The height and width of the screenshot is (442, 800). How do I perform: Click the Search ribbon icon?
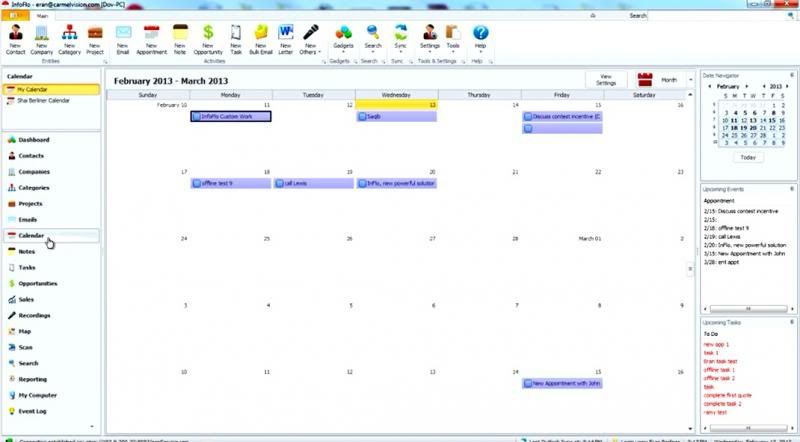click(x=373, y=40)
